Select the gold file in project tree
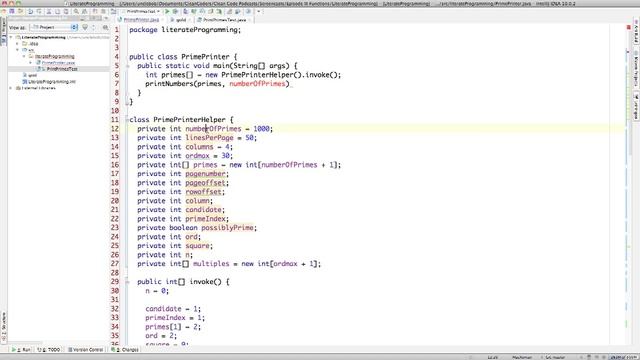 pos(33,75)
